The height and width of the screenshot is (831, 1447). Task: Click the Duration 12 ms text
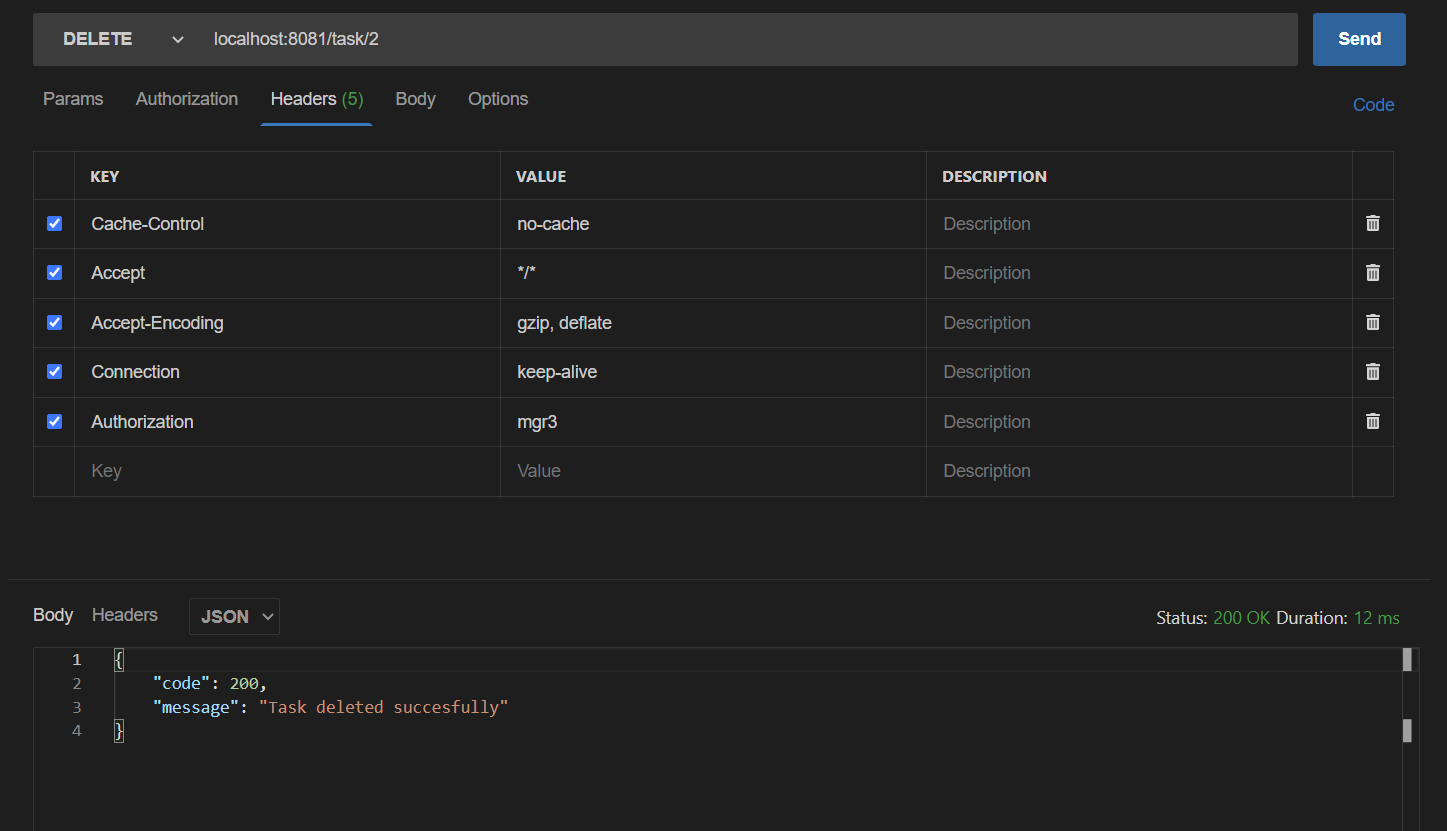pyautogui.click(x=1338, y=618)
